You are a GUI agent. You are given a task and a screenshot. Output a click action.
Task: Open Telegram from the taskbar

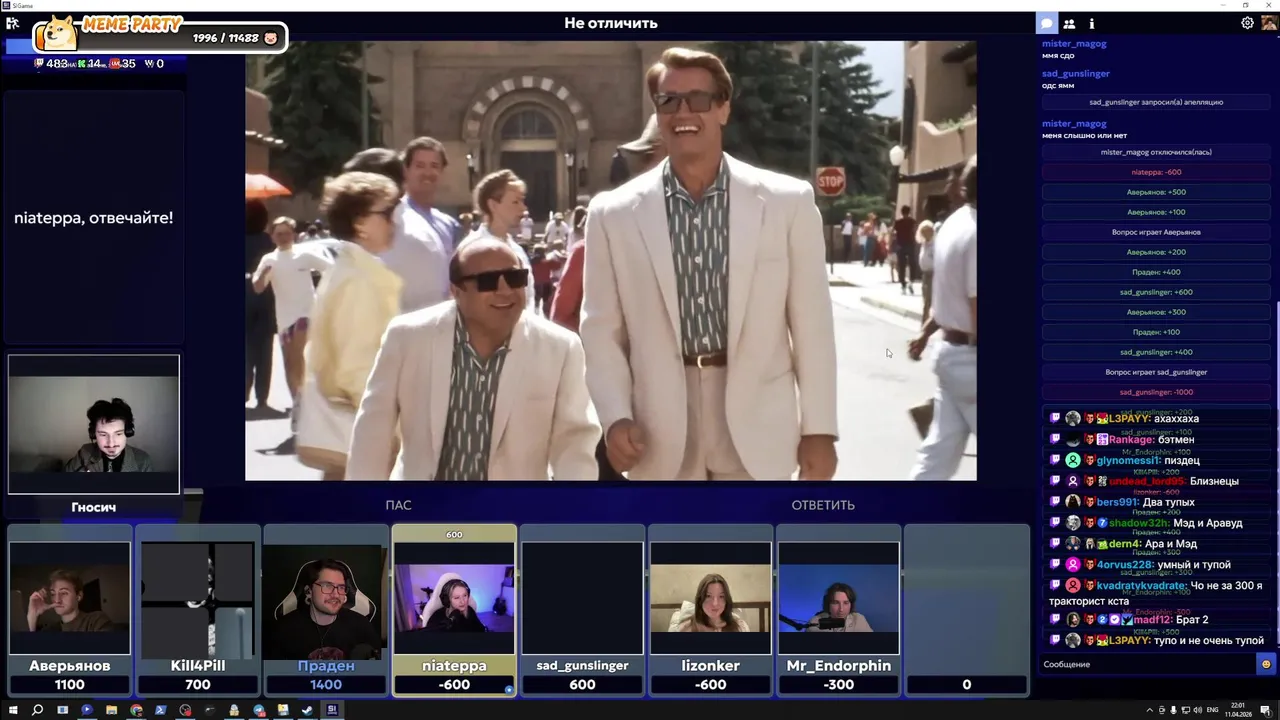click(x=258, y=710)
